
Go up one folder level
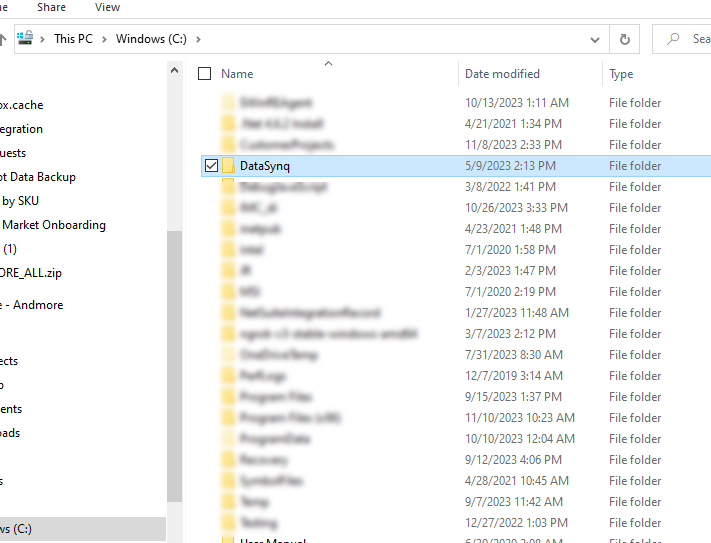[3, 39]
